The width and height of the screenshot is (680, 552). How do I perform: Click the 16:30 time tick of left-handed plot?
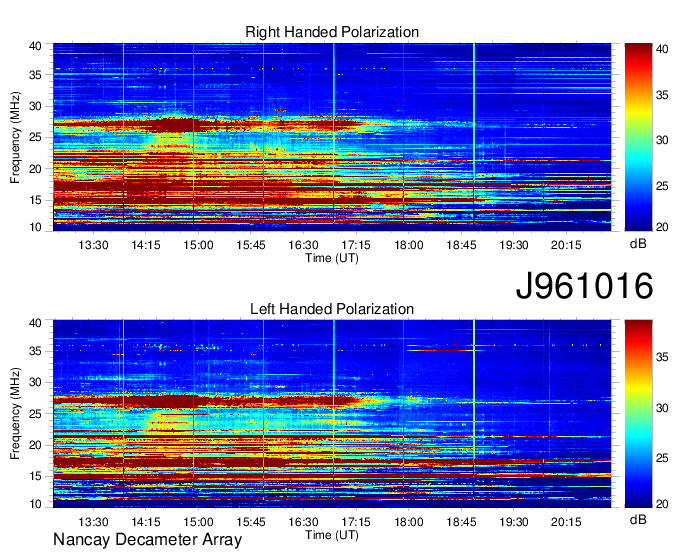coord(304,522)
